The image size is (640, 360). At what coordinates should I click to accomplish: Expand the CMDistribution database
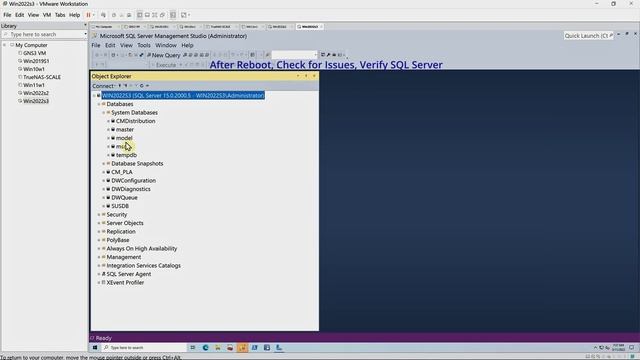109,121
